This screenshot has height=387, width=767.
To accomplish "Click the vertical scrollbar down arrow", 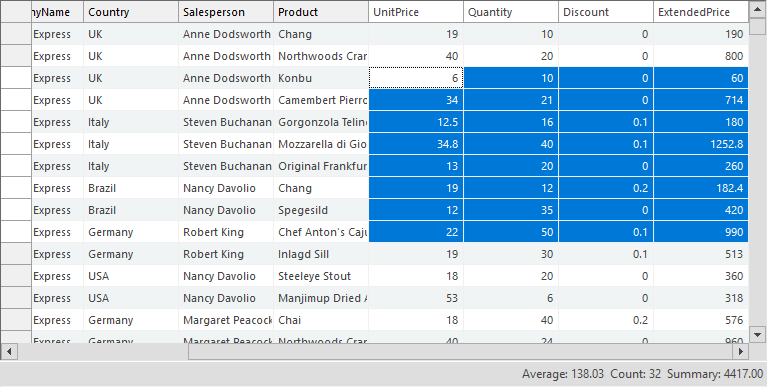I will click(x=758, y=335).
